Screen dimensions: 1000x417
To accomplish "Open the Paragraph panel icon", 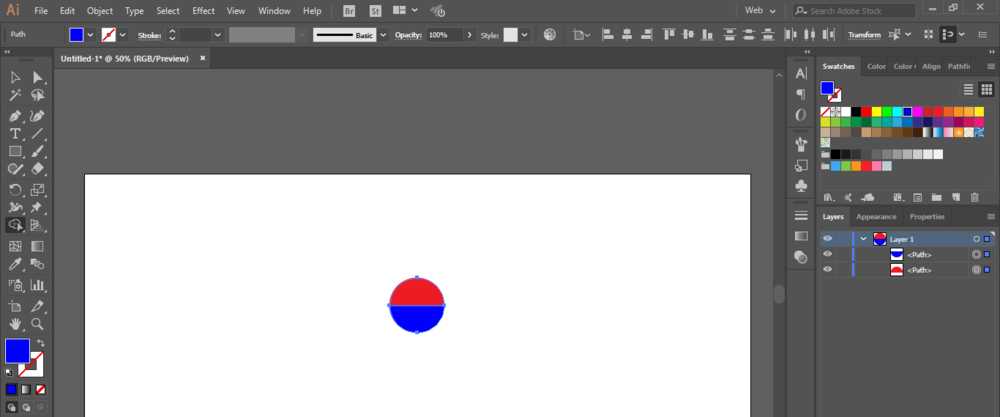I will (801, 94).
